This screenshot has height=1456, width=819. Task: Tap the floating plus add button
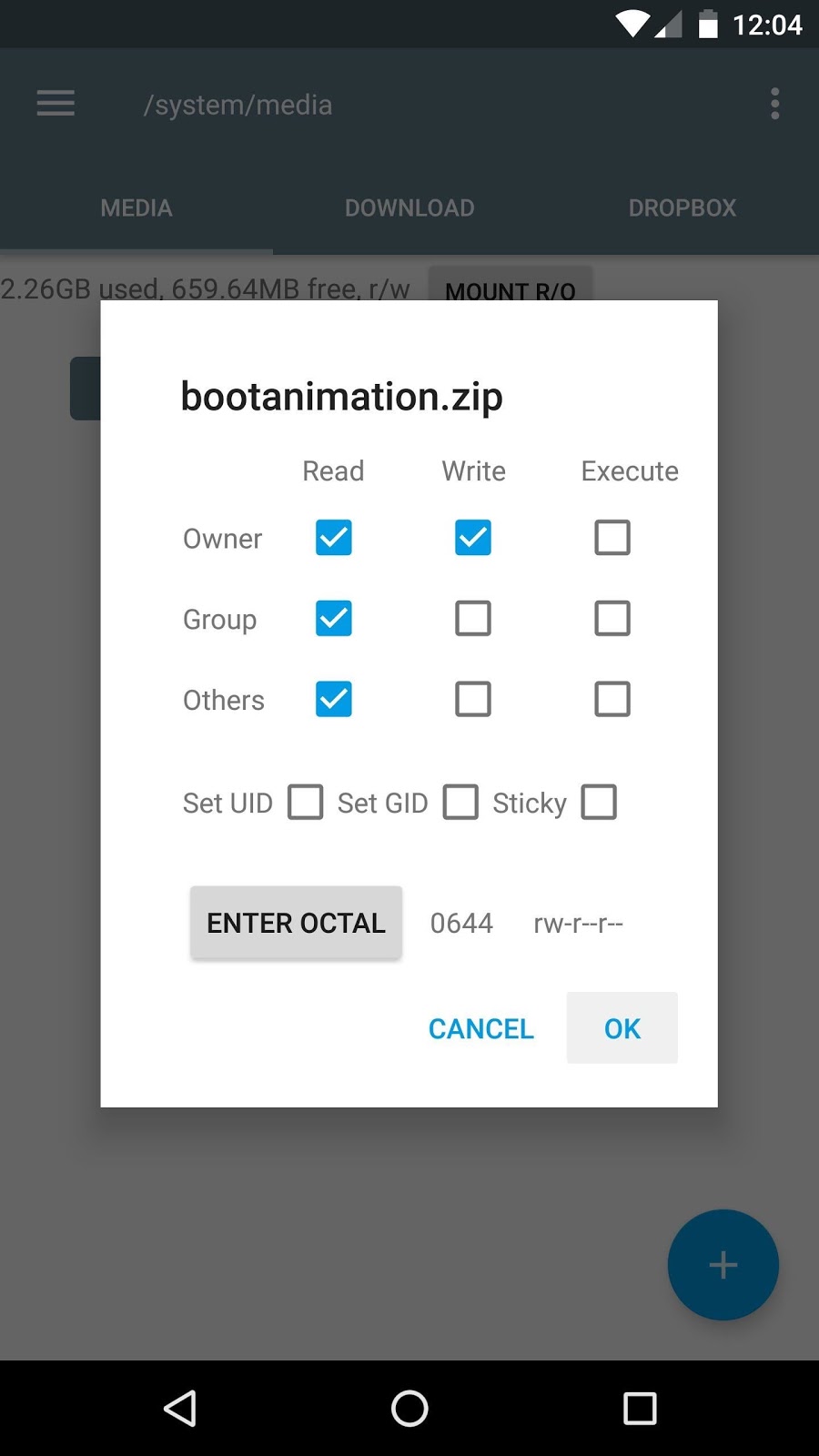[723, 1264]
